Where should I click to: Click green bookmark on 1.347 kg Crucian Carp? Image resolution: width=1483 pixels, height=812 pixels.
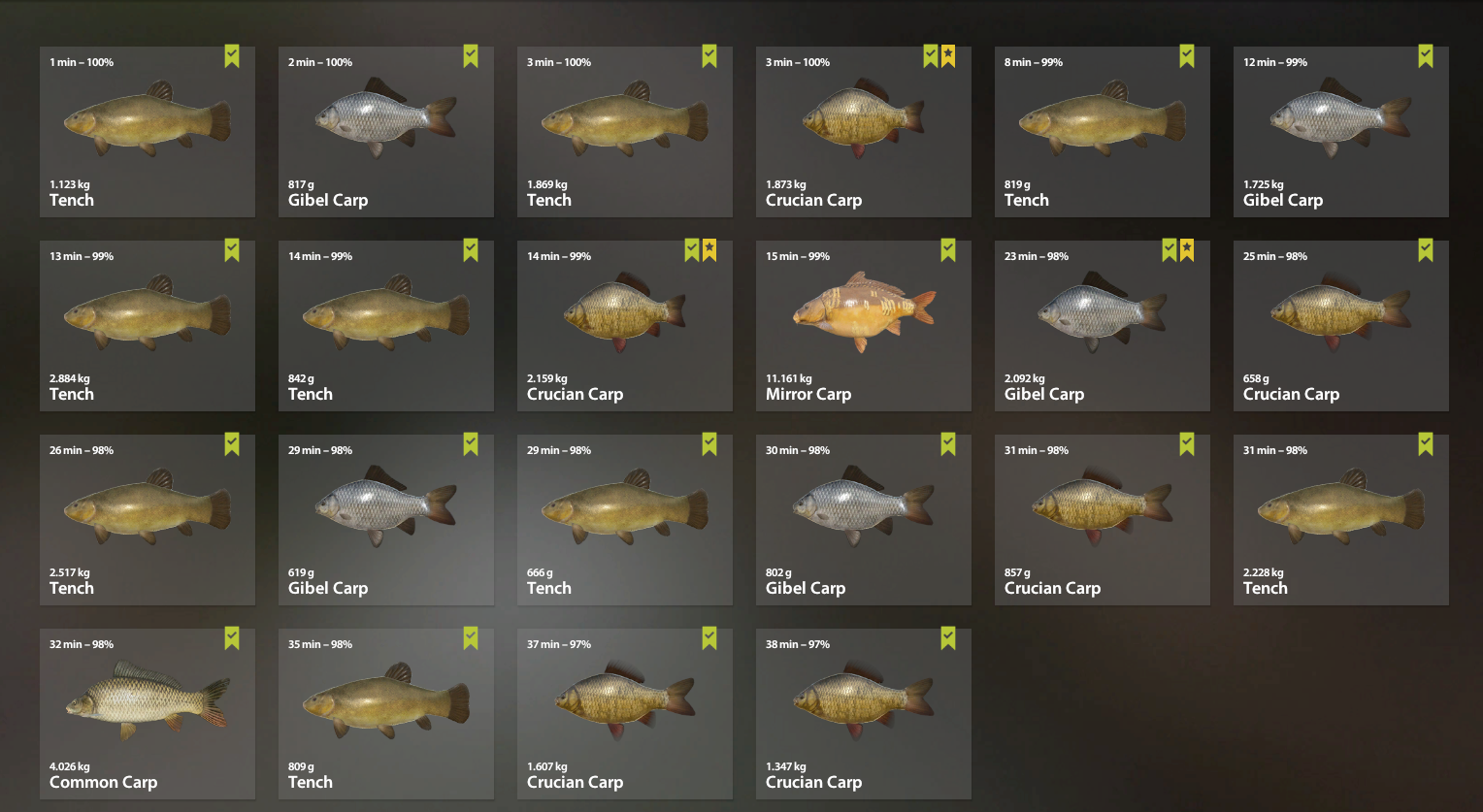(x=948, y=638)
